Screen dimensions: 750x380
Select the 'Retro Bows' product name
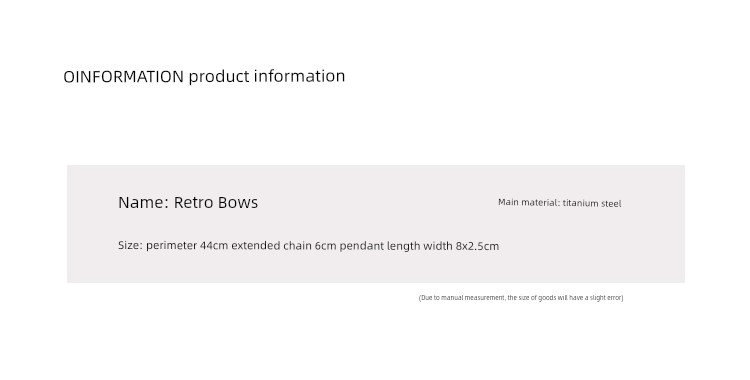(x=216, y=202)
